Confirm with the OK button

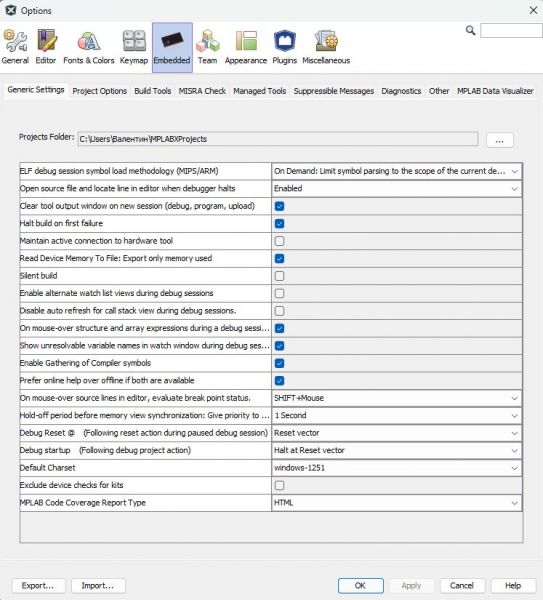pos(360,585)
